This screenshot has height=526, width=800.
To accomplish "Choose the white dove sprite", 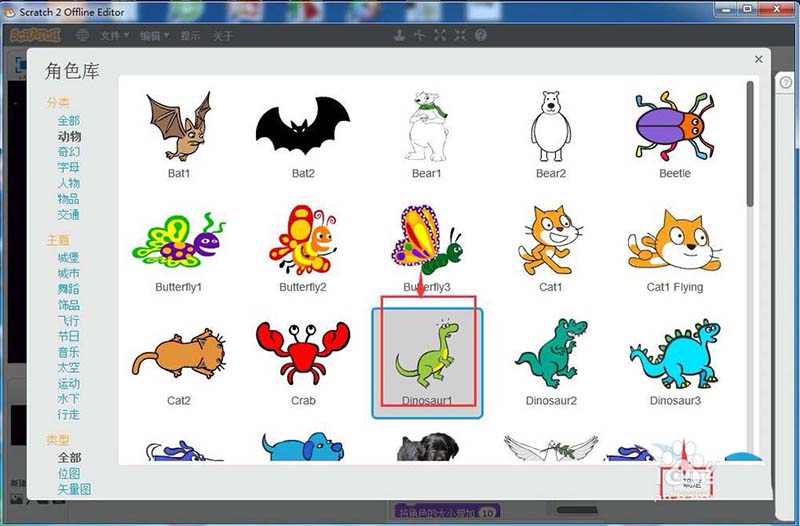I will pos(551,447).
